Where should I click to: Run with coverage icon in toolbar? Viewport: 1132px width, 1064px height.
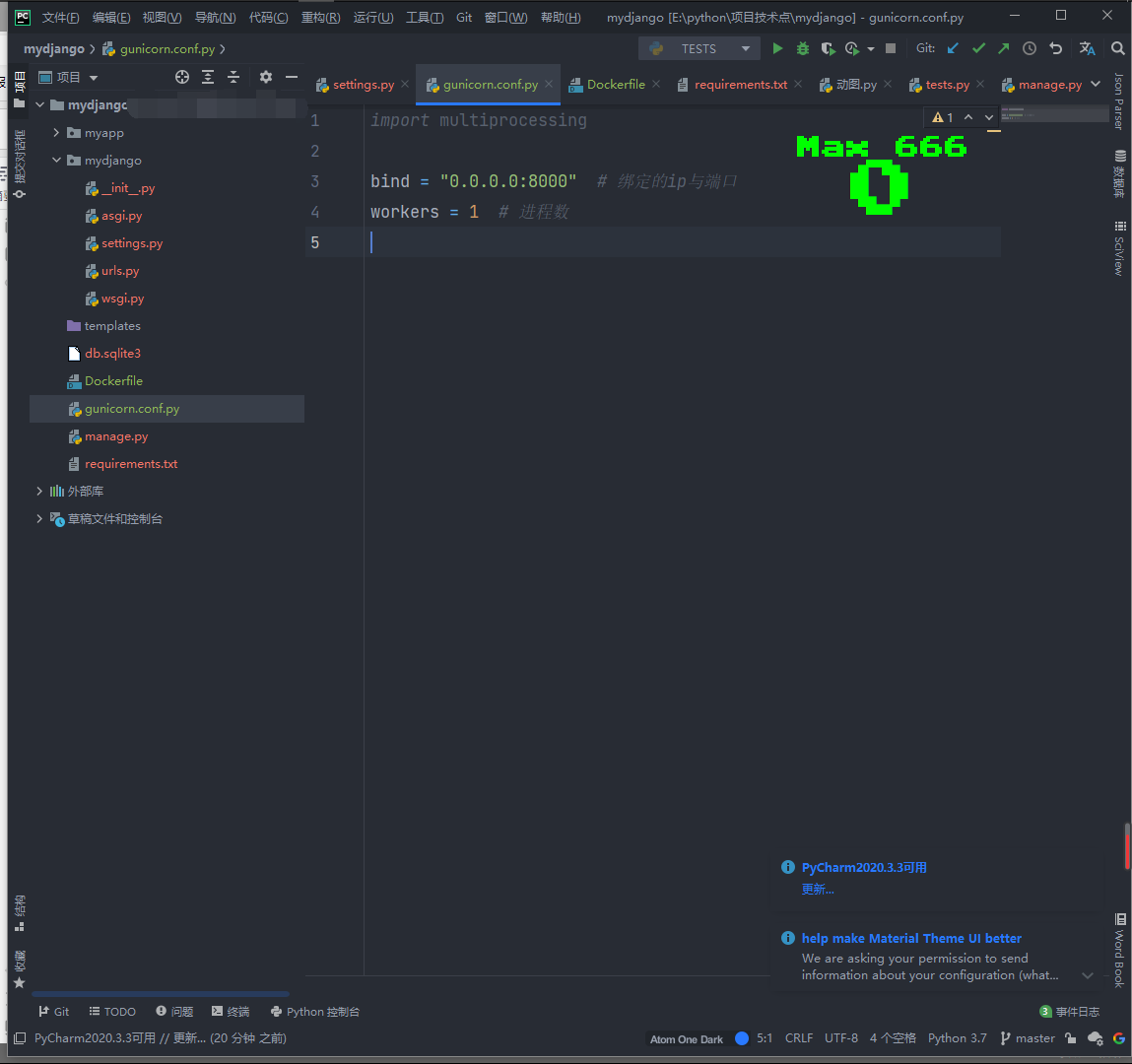click(x=828, y=48)
